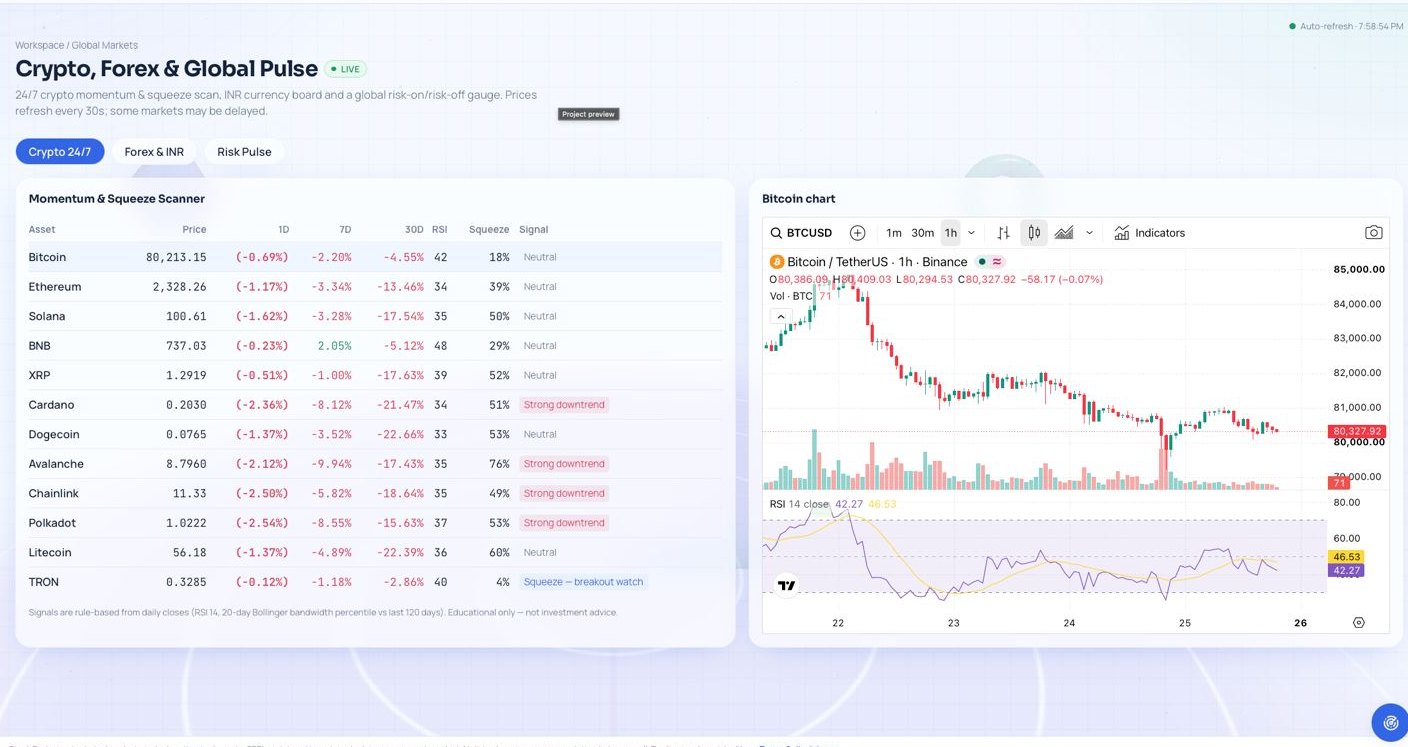Click the green market status dot in legend
Screen dimensions: 1408x747
[982, 262]
